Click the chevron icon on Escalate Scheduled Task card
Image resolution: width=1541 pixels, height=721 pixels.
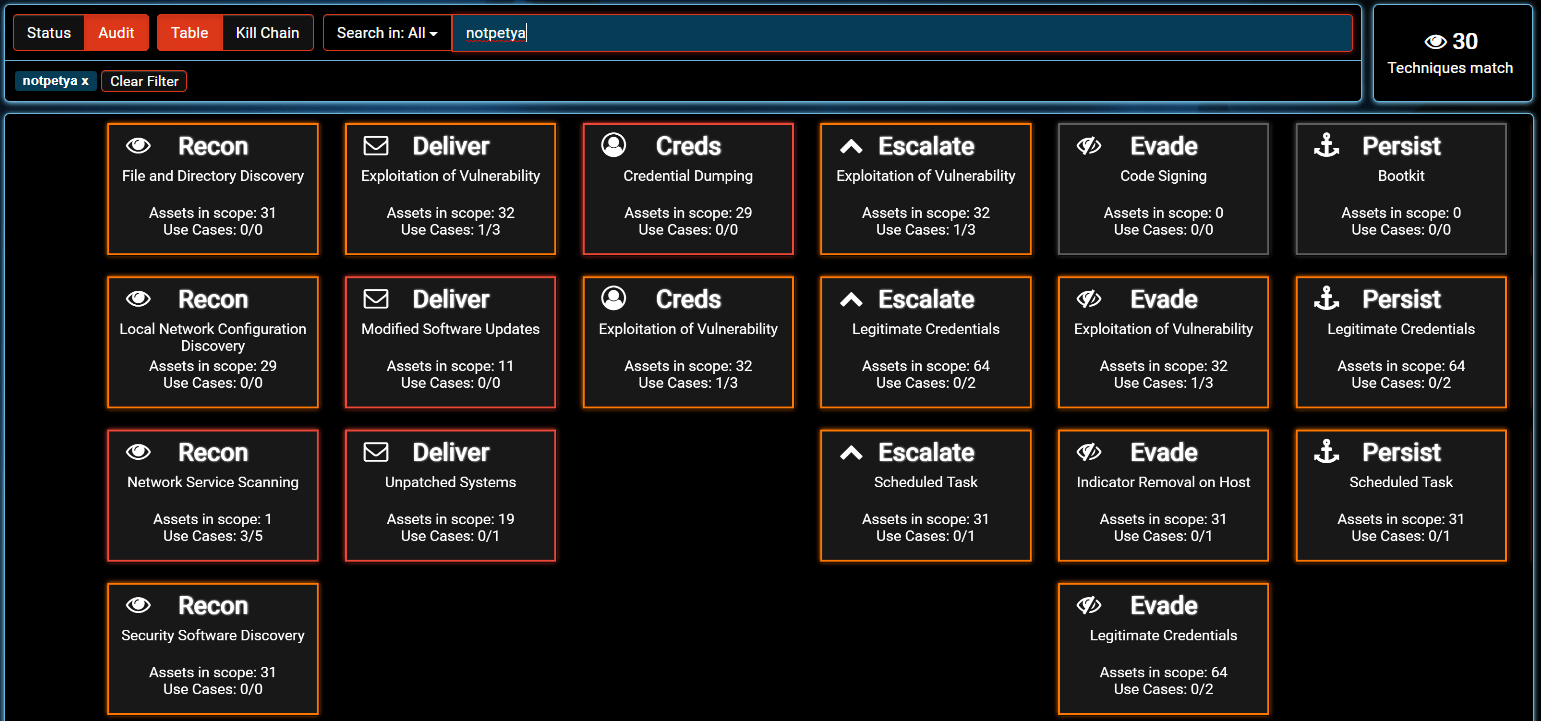tap(851, 453)
